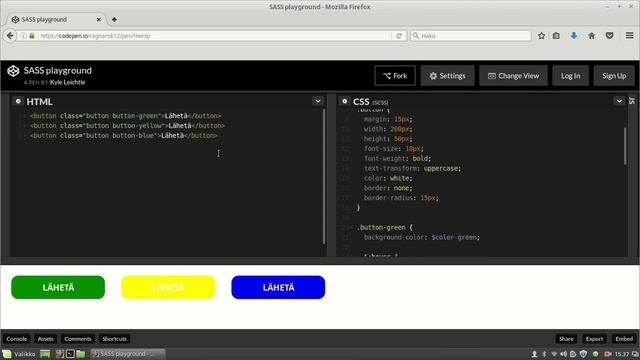Click the recording camera tray icon
The image size is (640, 360).
click(x=608, y=354)
